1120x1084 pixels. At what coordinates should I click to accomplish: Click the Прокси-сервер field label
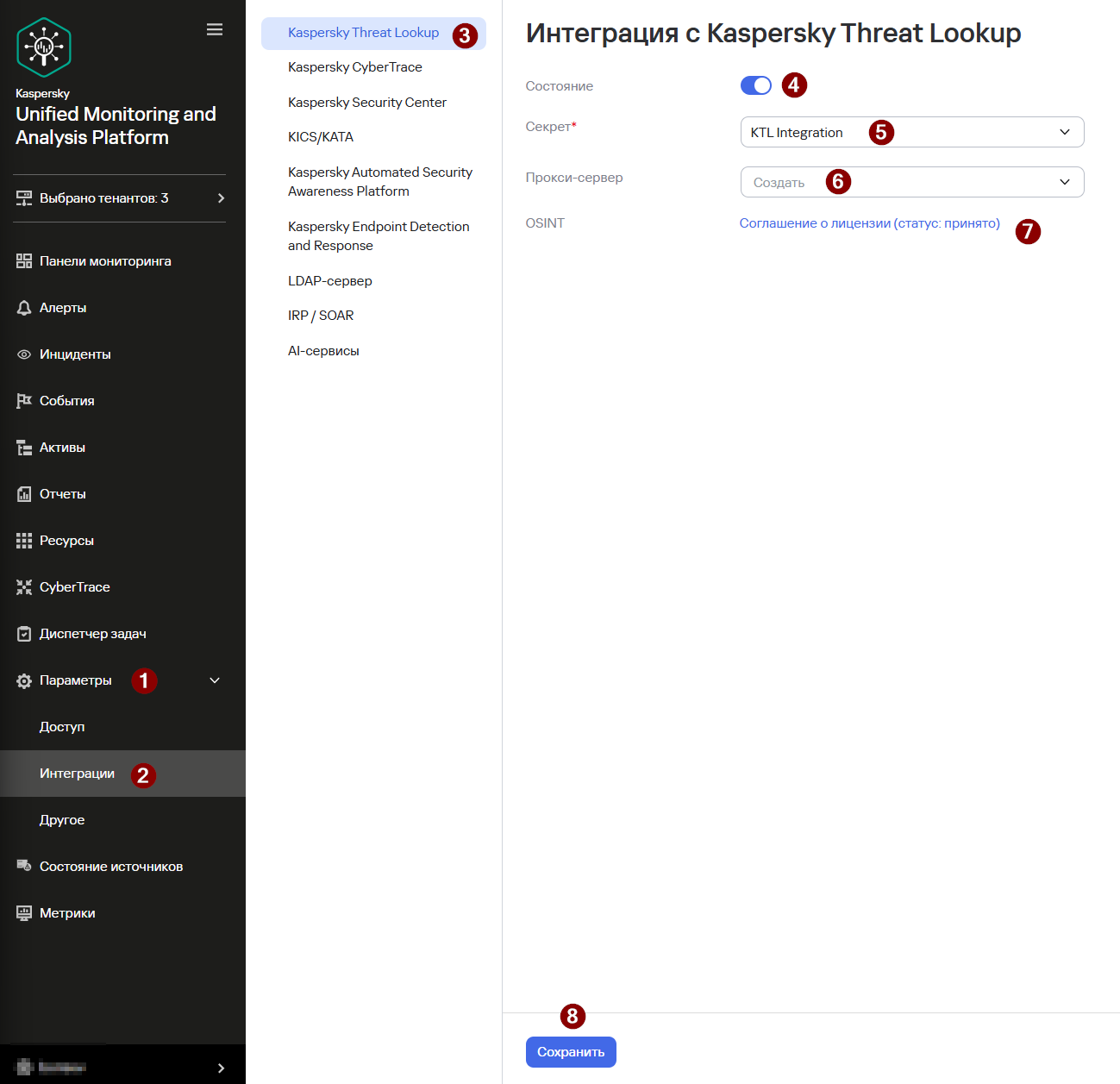pyautogui.click(x=574, y=178)
